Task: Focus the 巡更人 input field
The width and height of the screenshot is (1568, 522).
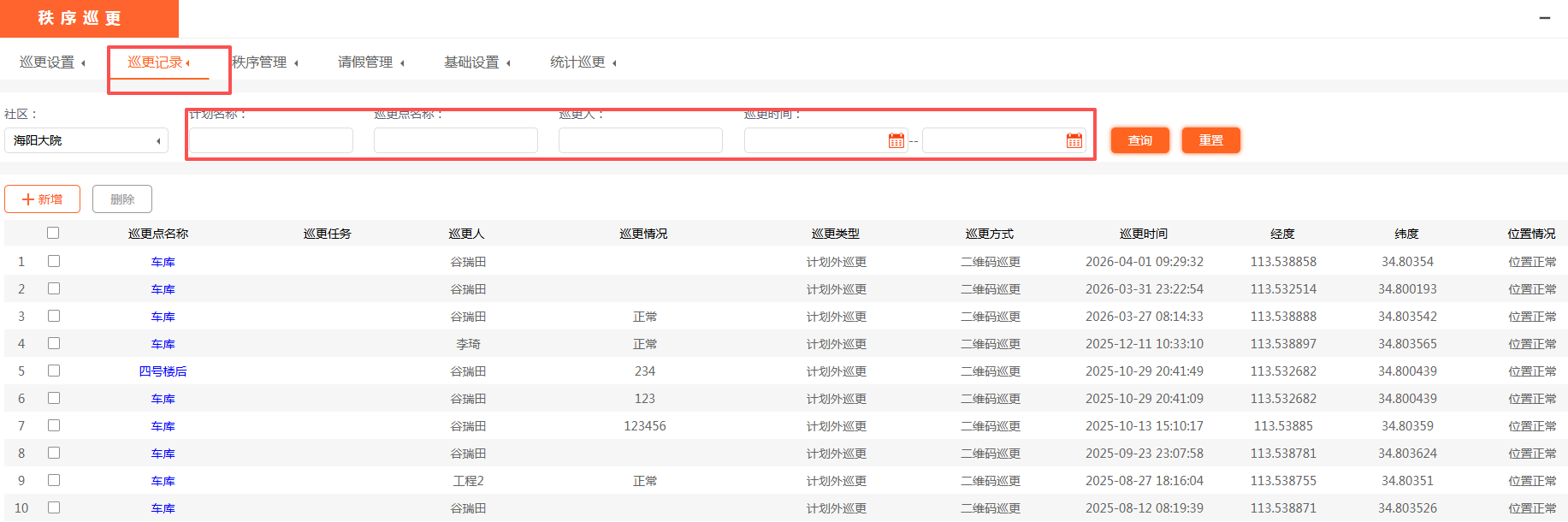Action: (x=640, y=140)
